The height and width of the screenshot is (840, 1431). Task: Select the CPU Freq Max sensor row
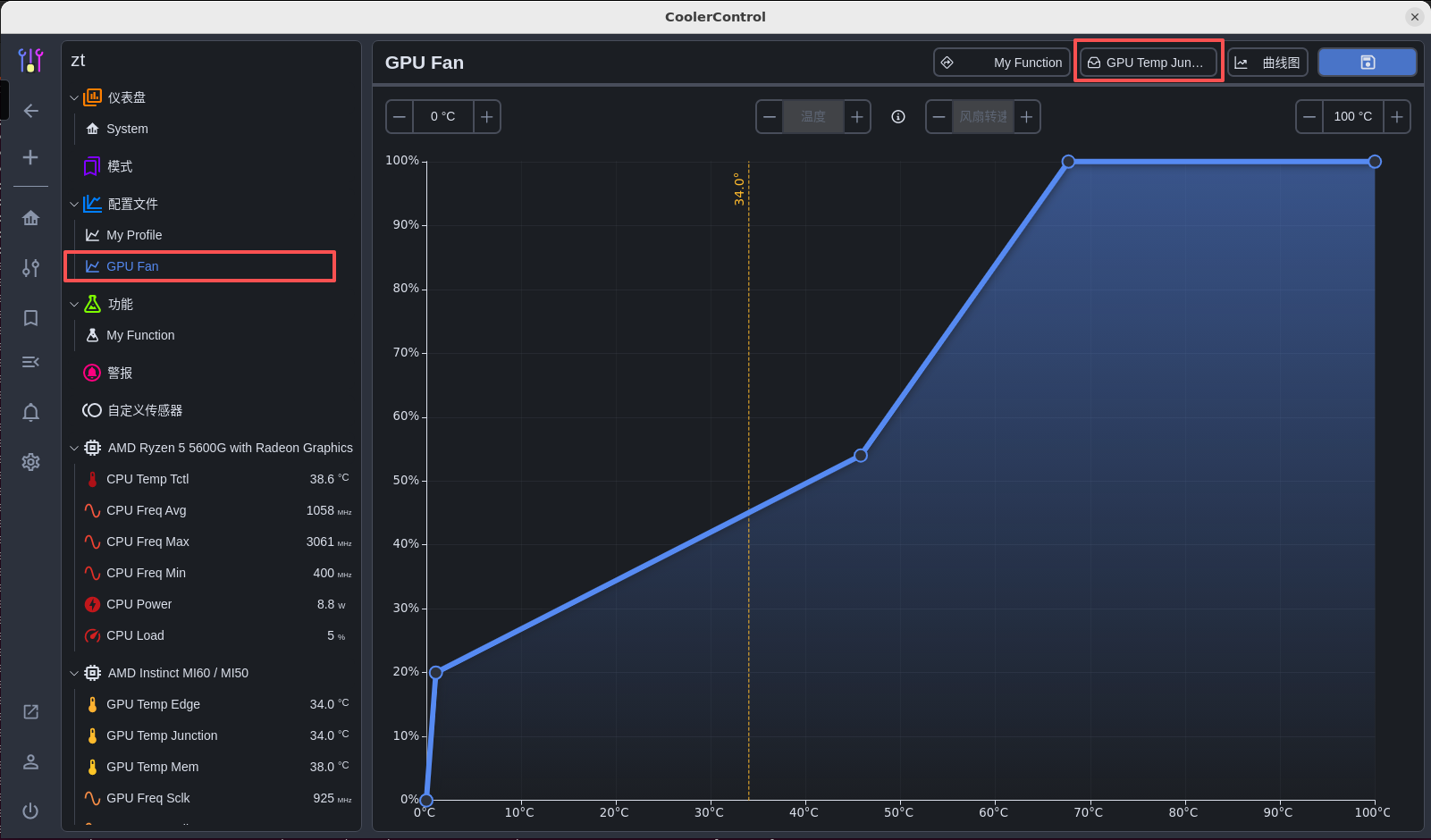[217, 542]
